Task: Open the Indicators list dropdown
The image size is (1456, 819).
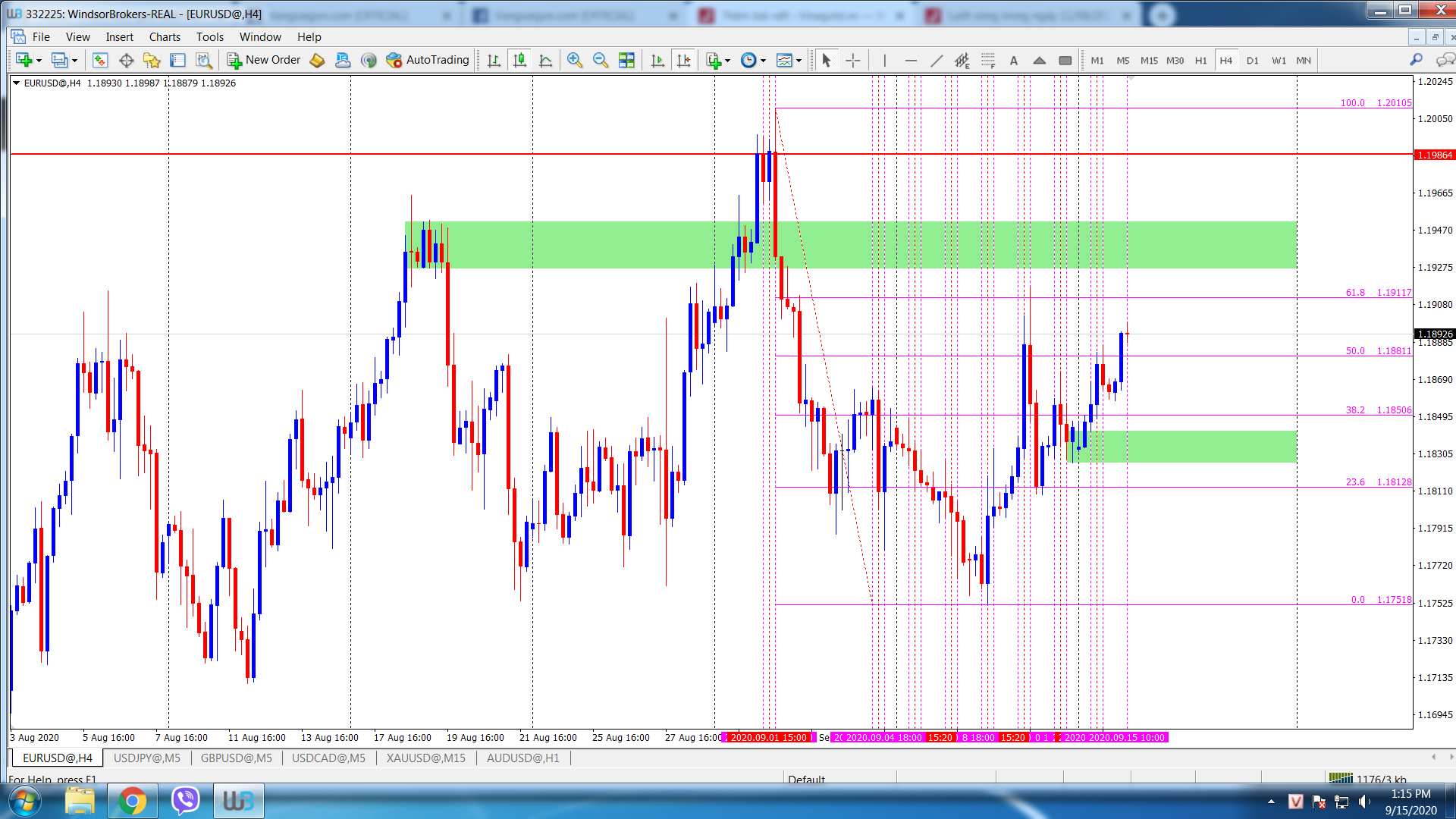Action: 717,60
